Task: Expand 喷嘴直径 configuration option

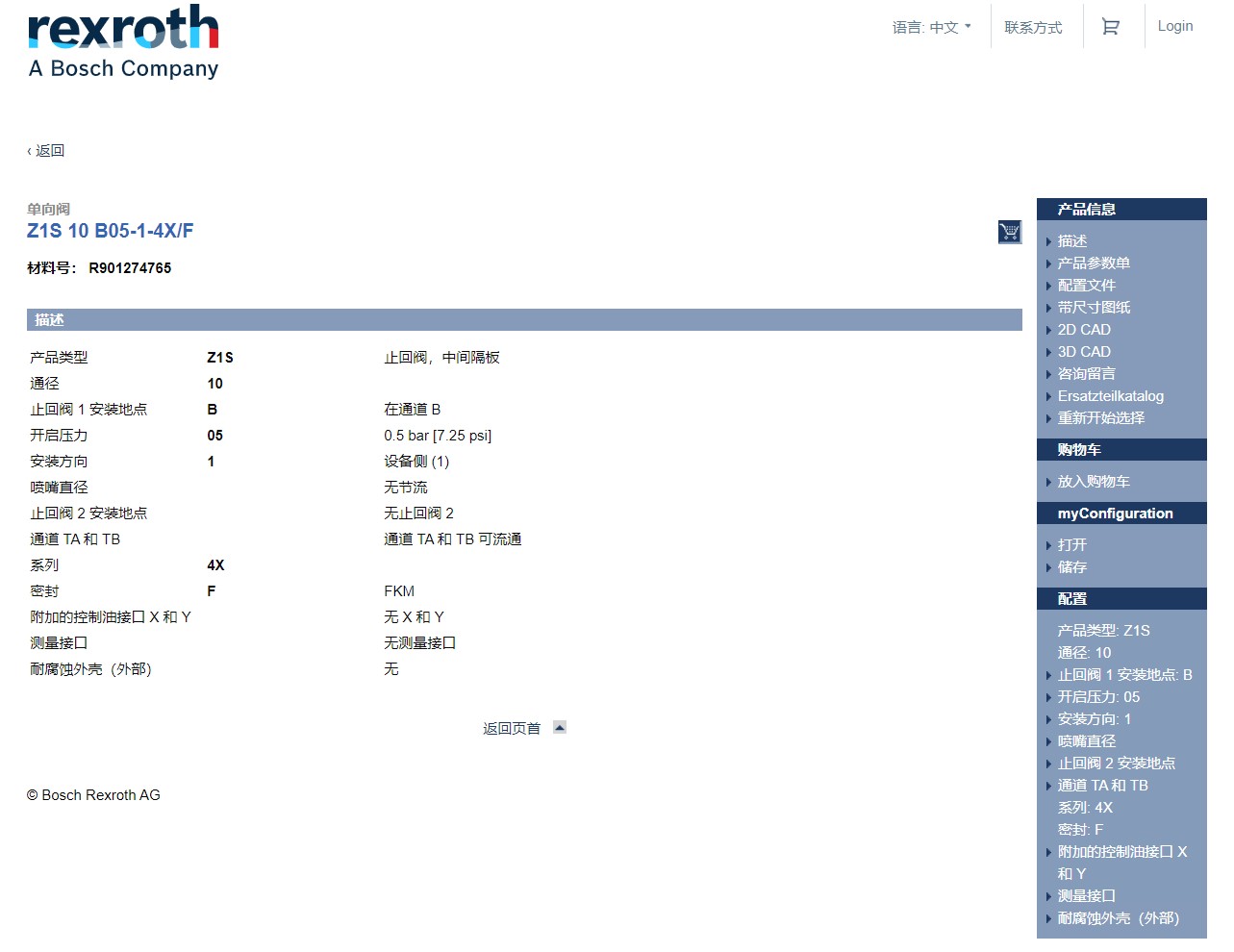Action: tap(1087, 740)
